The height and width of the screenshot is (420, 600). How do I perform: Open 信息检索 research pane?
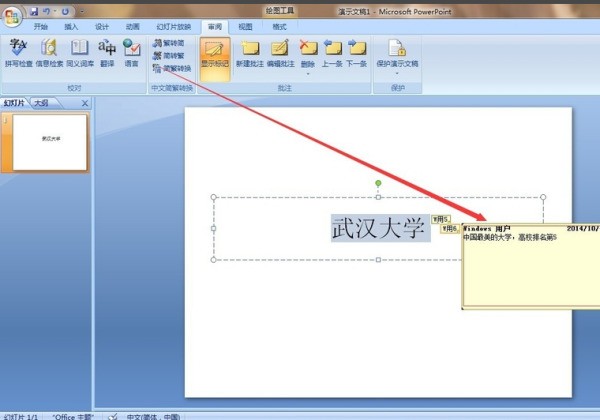(x=49, y=53)
